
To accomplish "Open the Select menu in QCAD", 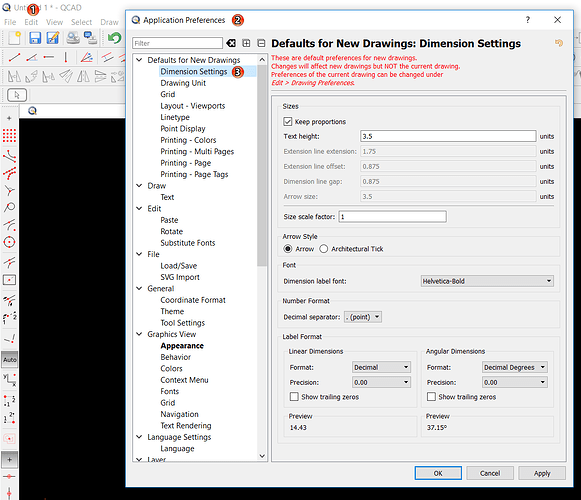I will (82, 22).
